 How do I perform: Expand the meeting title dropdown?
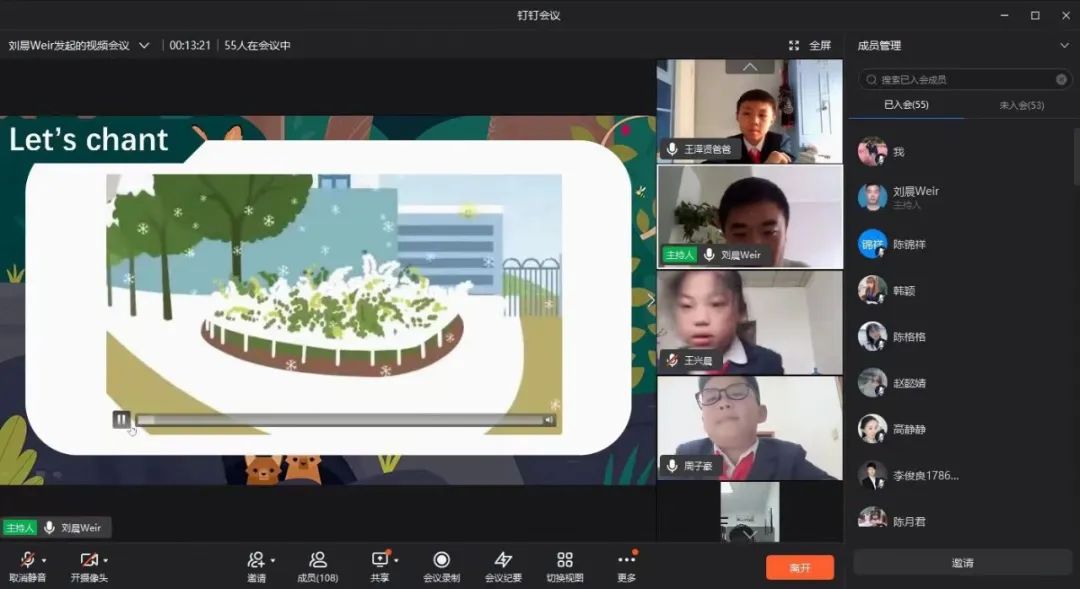pyautogui.click(x=144, y=45)
